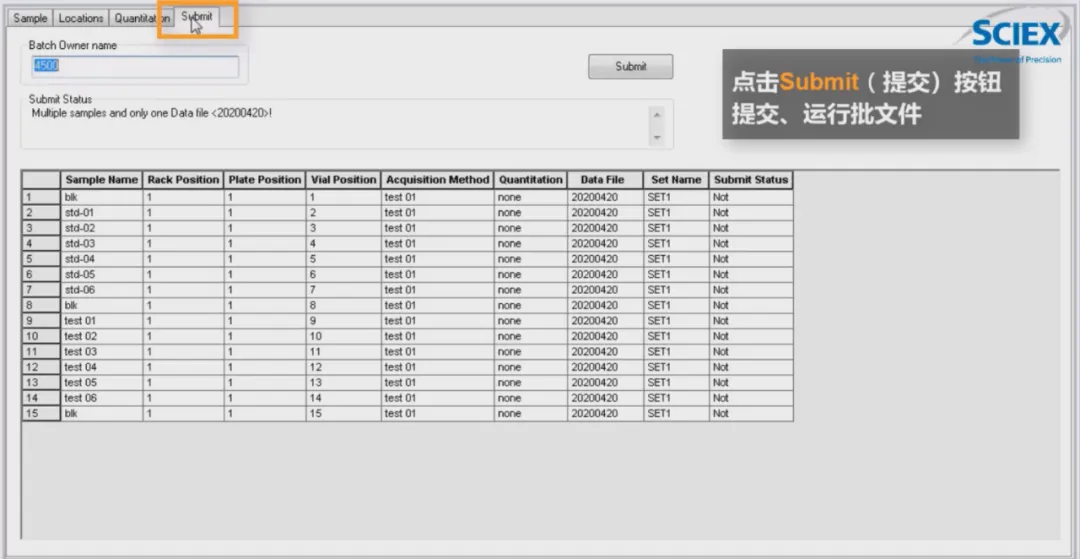1080x559 pixels.
Task: Click the Submit button
Action: coord(630,66)
